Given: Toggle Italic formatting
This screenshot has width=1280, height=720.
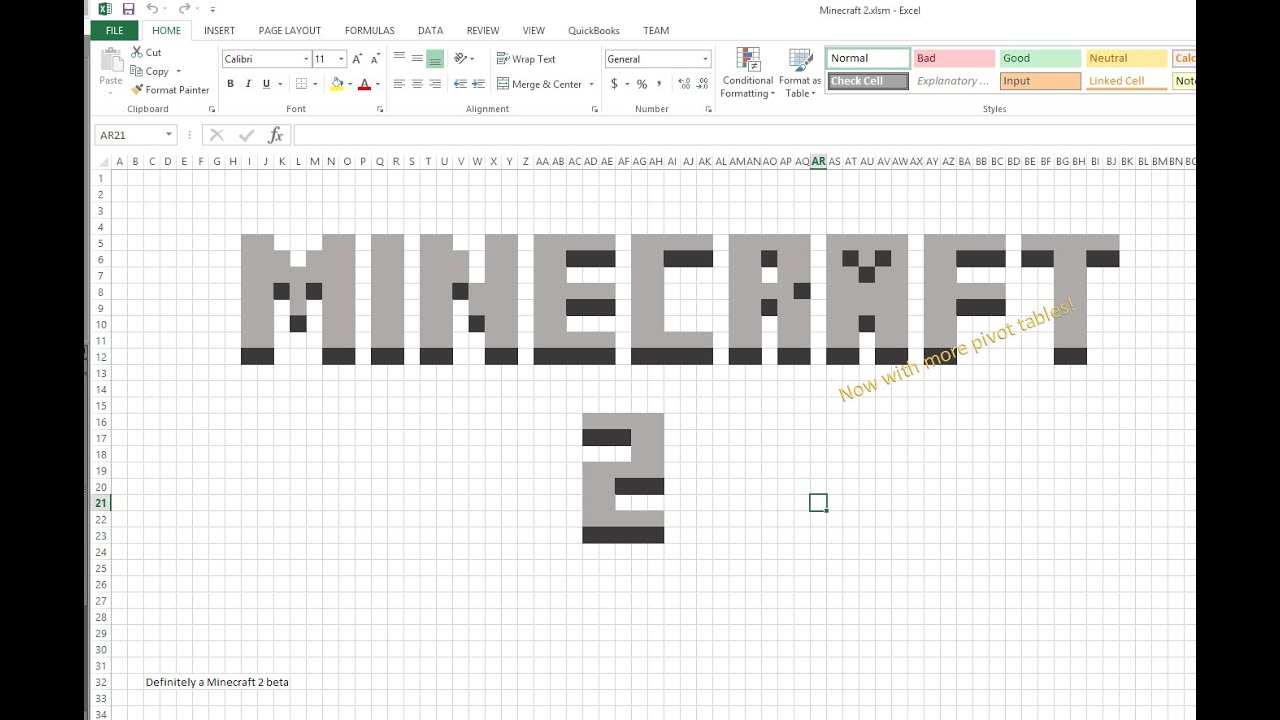Looking at the screenshot, I should pyautogui.click(x=248, y=84).
